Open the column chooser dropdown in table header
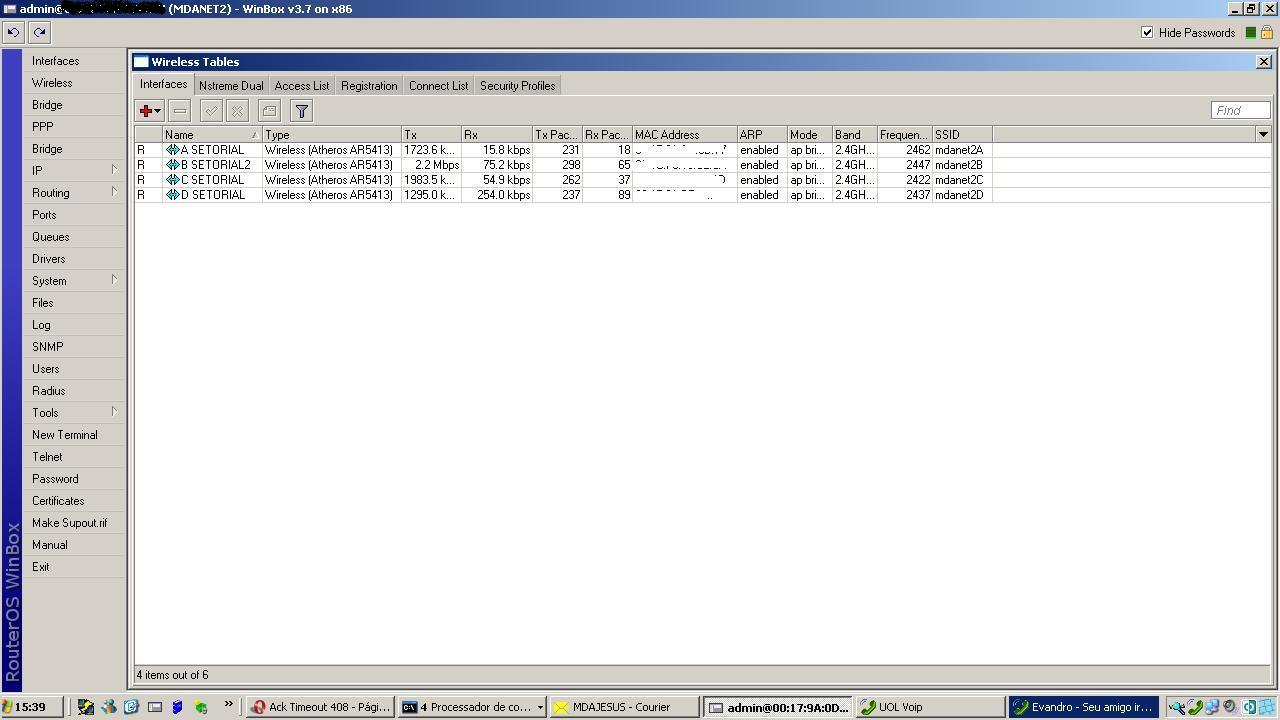This screenshot has height=720, width=1280. 1263,135
